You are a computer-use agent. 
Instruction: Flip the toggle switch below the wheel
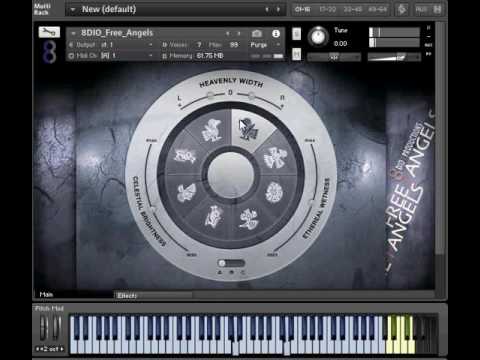point(231,263)
